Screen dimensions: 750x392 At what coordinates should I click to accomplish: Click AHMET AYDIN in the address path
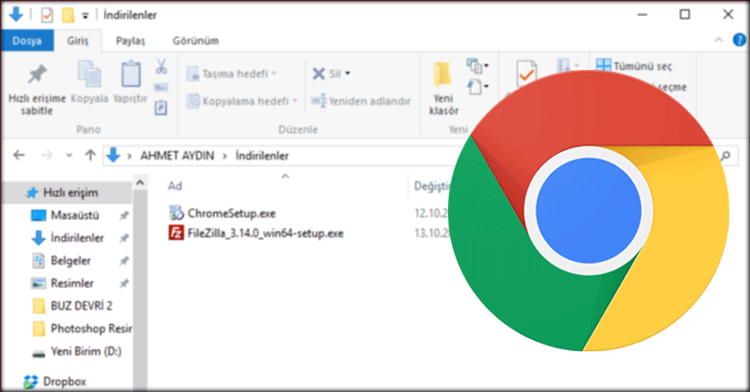pyautogui.click(x=177, y=156)
